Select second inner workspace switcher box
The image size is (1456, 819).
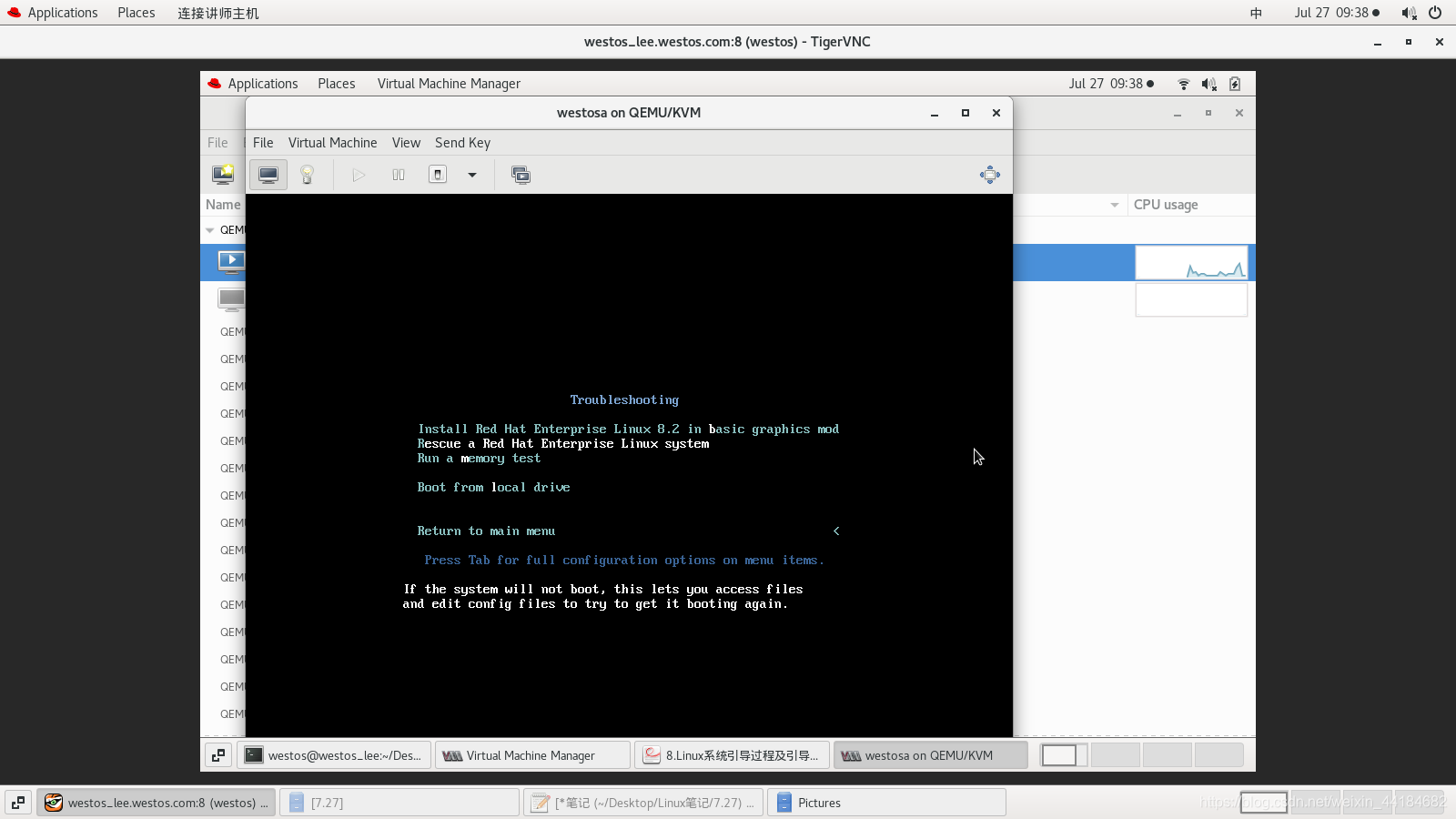1115,755
